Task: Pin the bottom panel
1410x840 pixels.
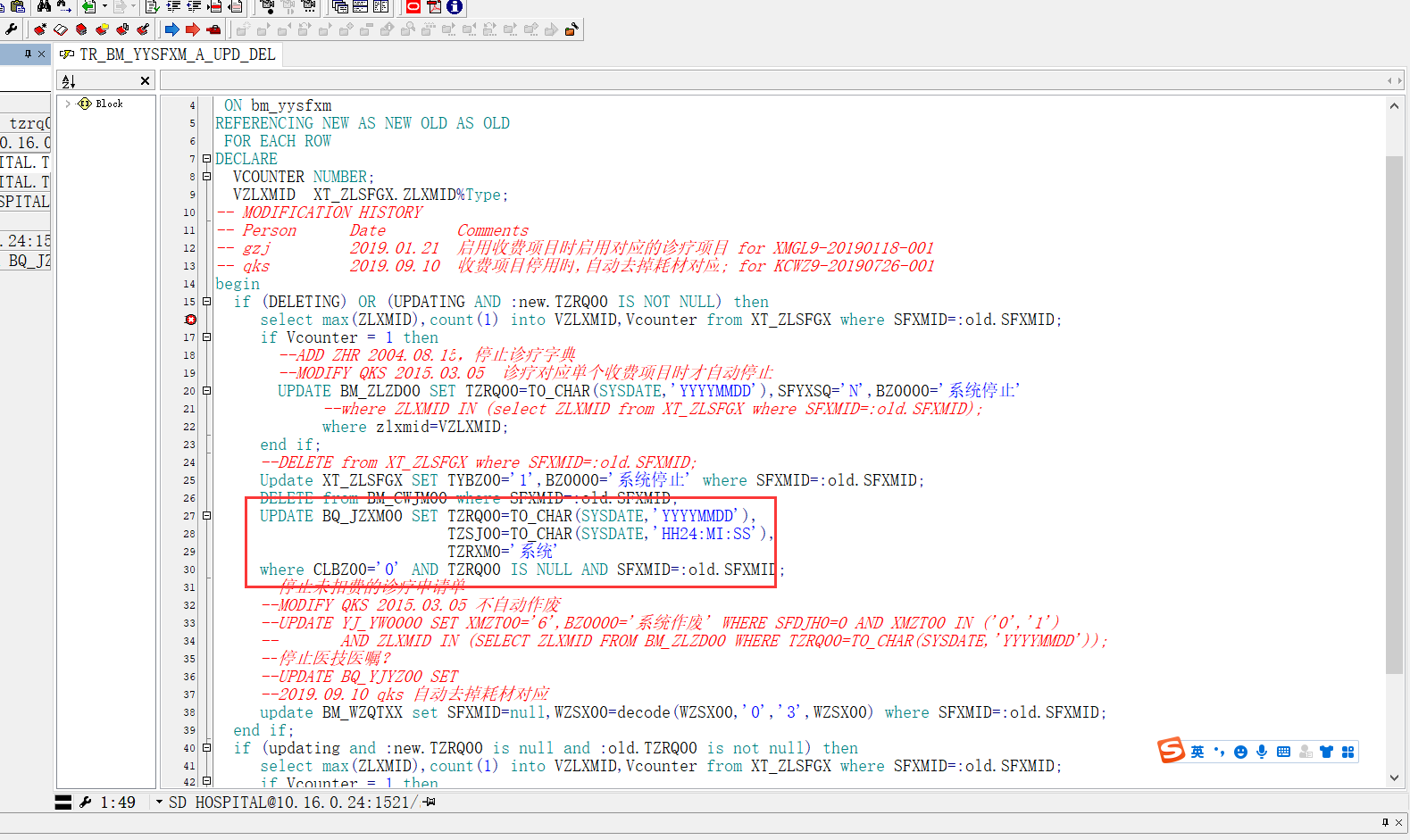Action: click(1385, 822)
